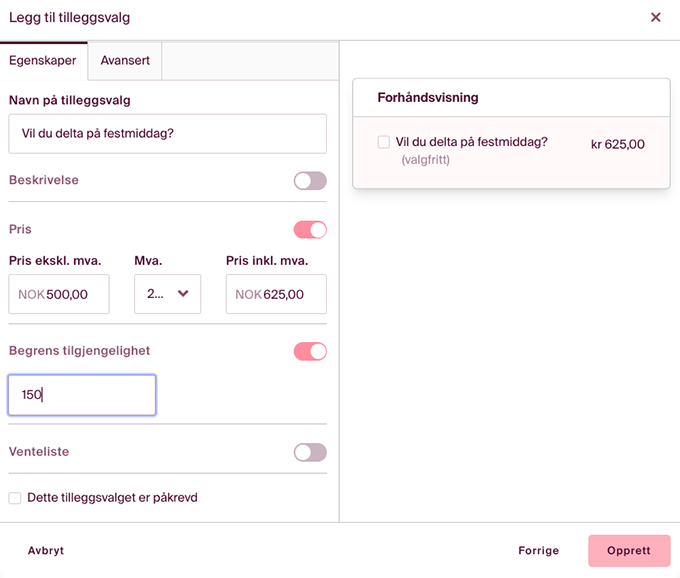The width and height of the screenshot is (680, 578).
Task: Click the kr 625,00 price in preview
Action: [x=617, y=144]
